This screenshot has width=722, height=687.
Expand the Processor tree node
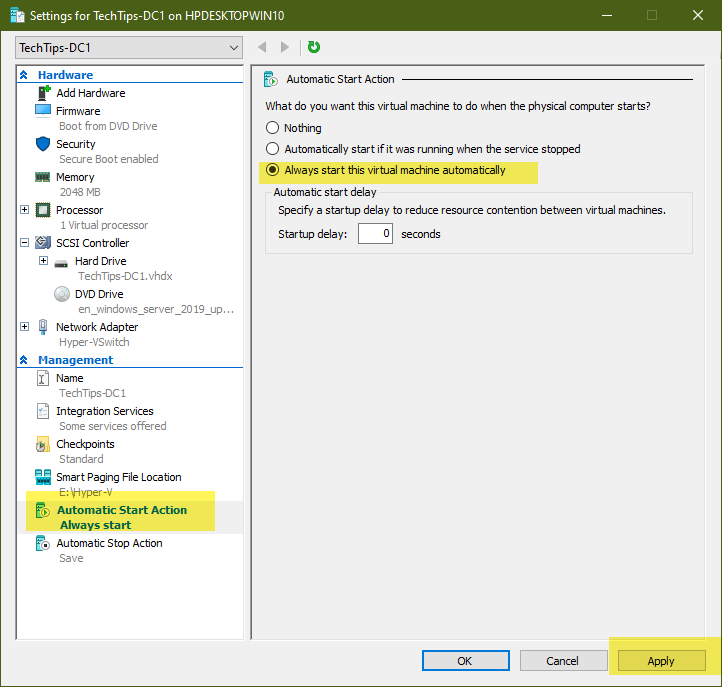click(24, 210)
